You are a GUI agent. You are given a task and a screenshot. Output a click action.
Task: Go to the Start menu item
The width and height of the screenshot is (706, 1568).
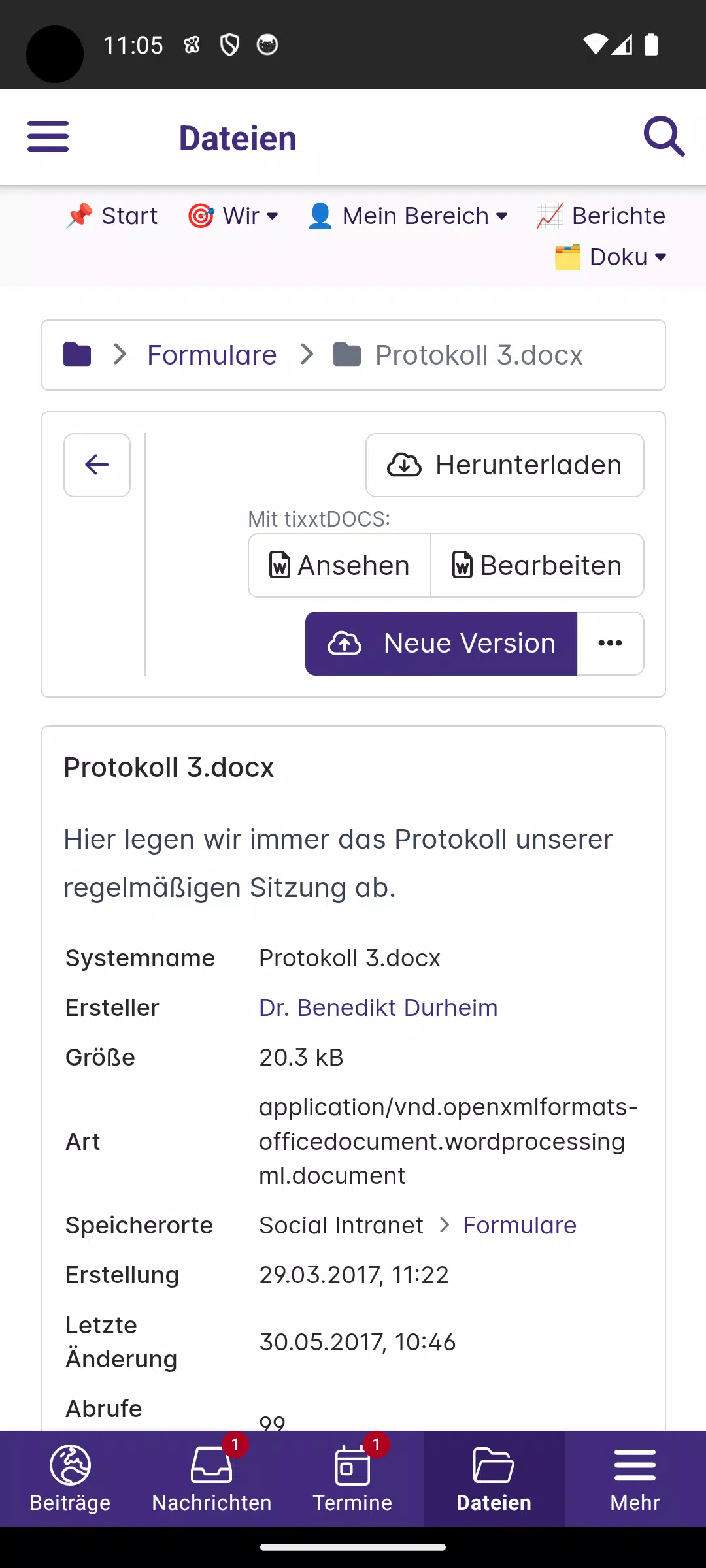[112, 216]
